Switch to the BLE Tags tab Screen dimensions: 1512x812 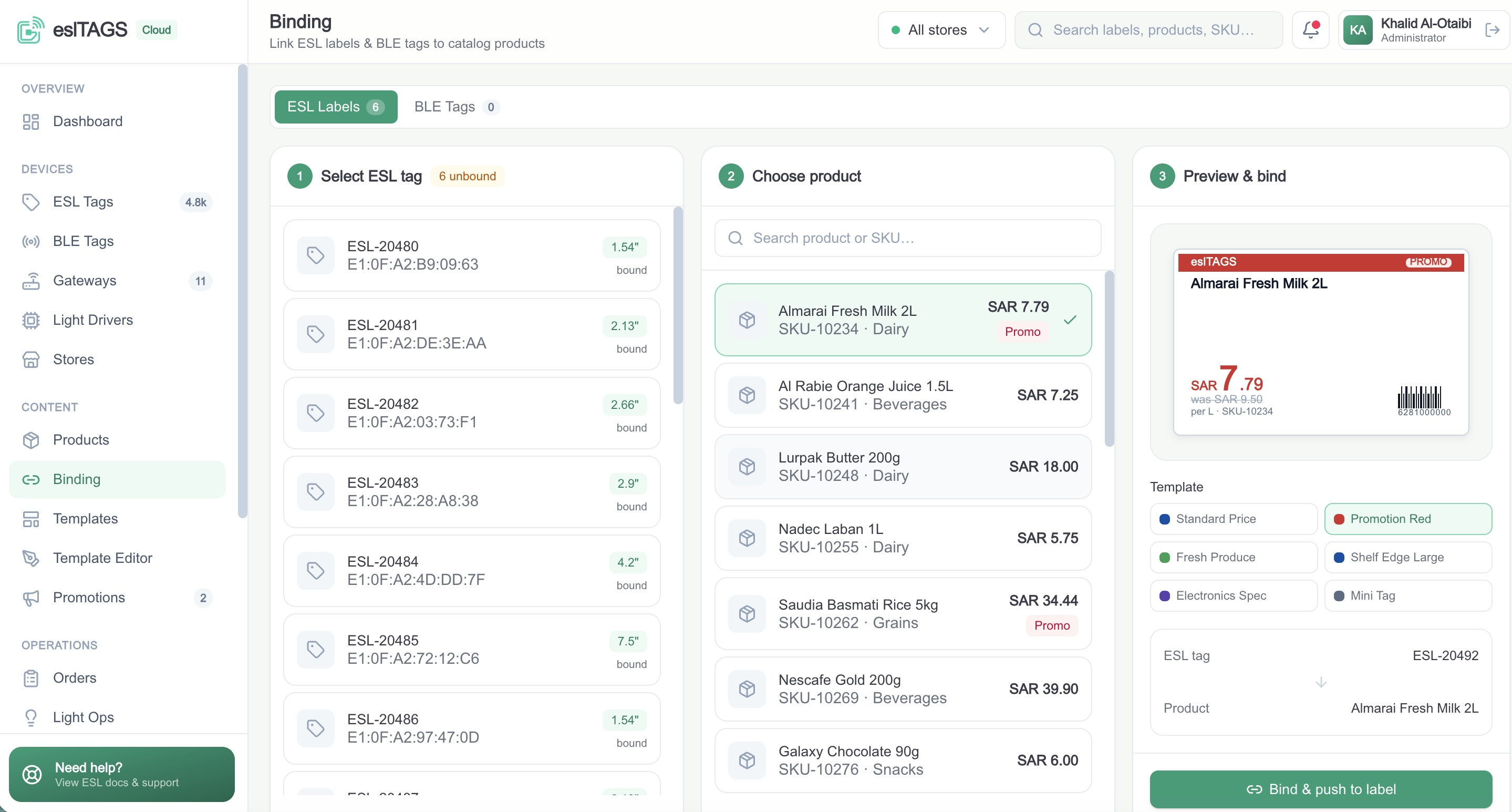coord(457,107)
